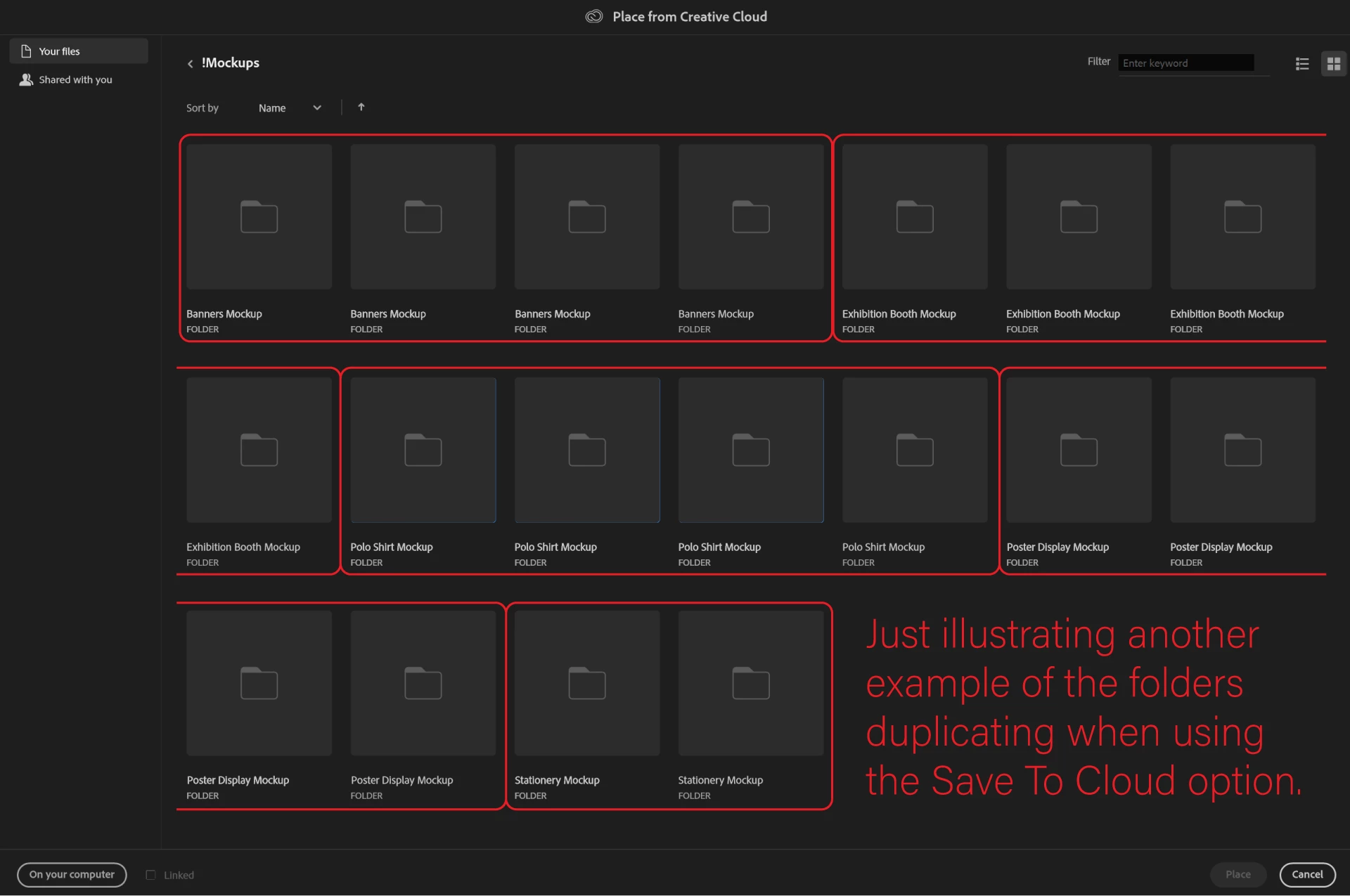Screen dimensions: 1350x896
Task: Click the Shared with you people icon
Action: pos(26,79)
